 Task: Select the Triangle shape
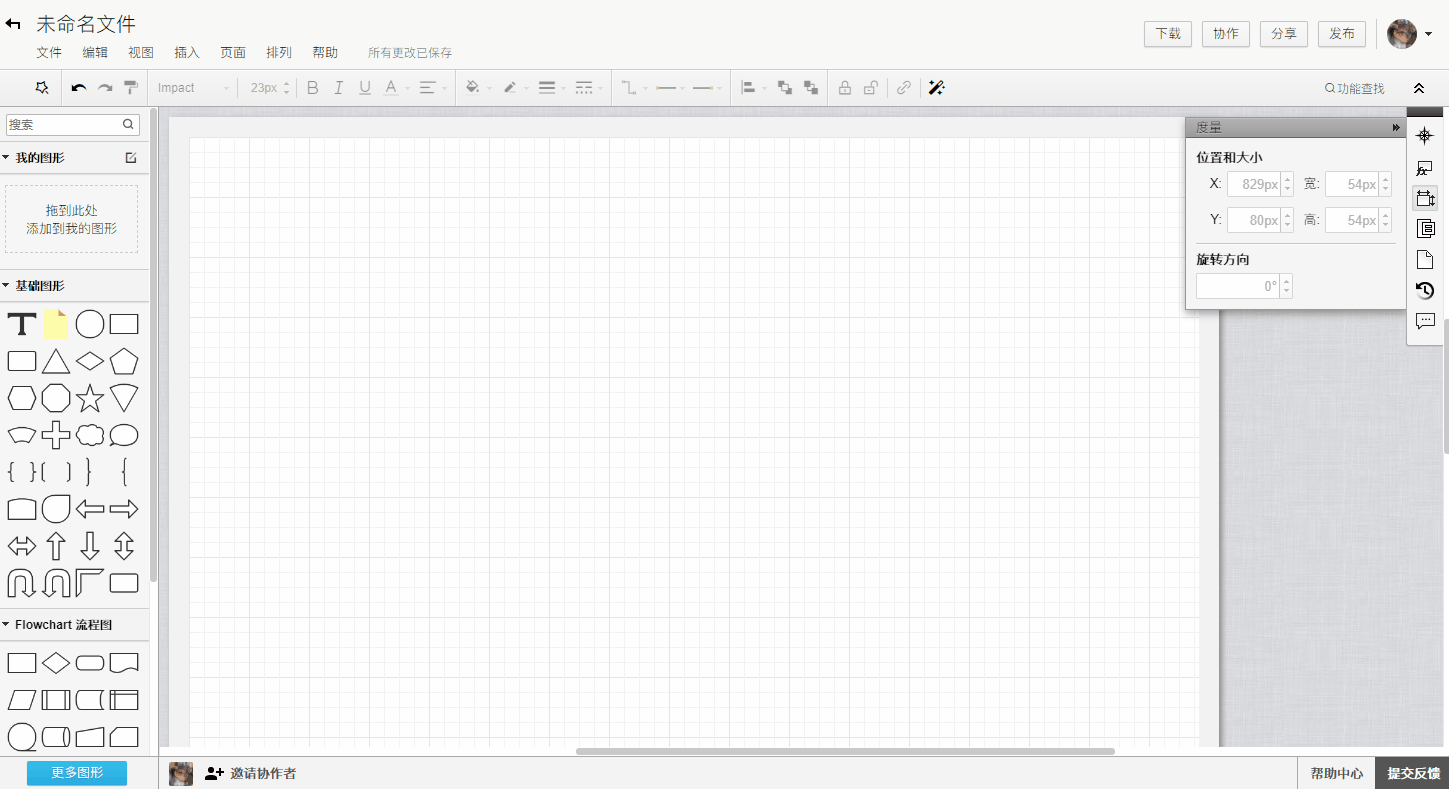[56, 361]
